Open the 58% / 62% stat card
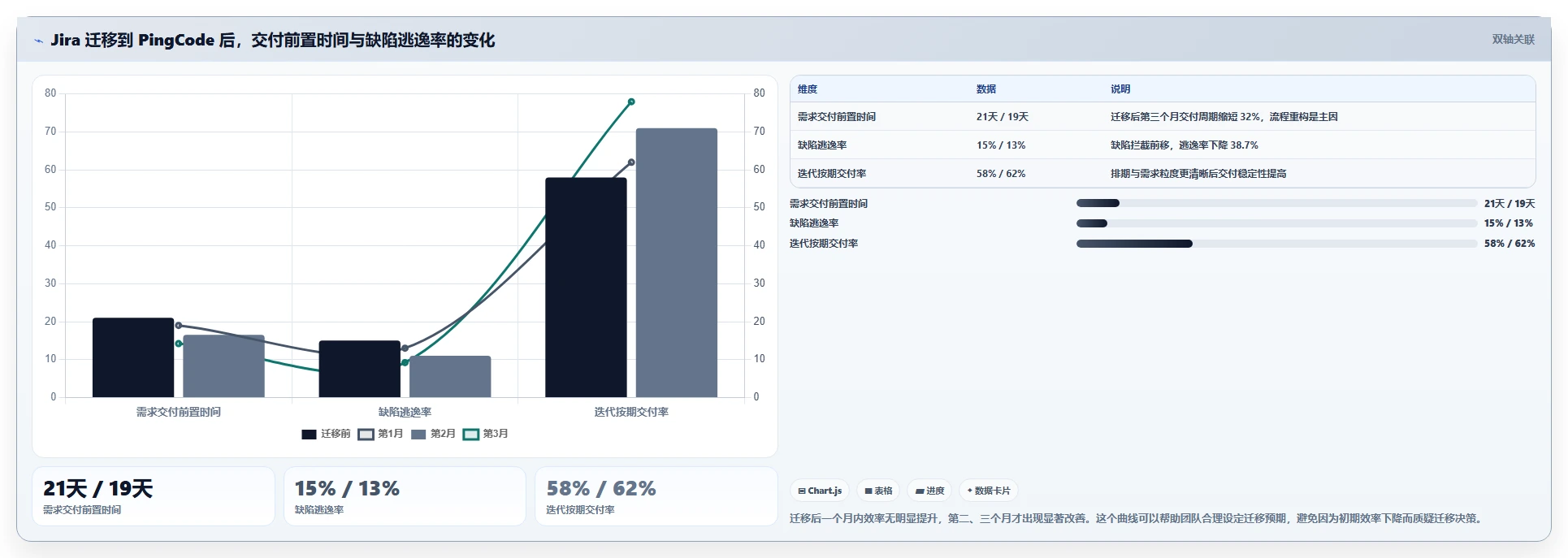The height and width of the screenshot is (558, 1568). tap(656, 496)
